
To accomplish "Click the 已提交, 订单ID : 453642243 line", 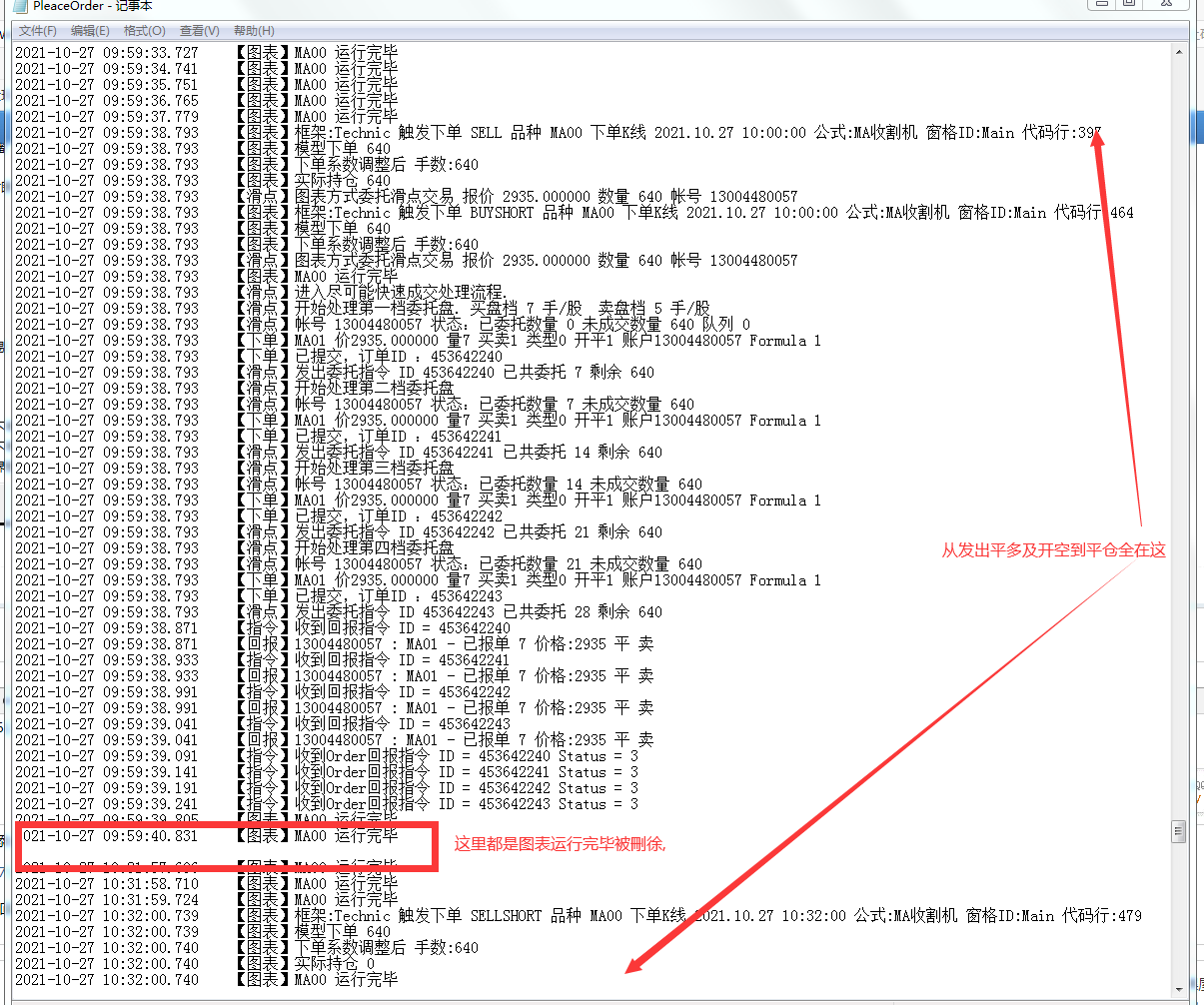I will tap(259, 595).
